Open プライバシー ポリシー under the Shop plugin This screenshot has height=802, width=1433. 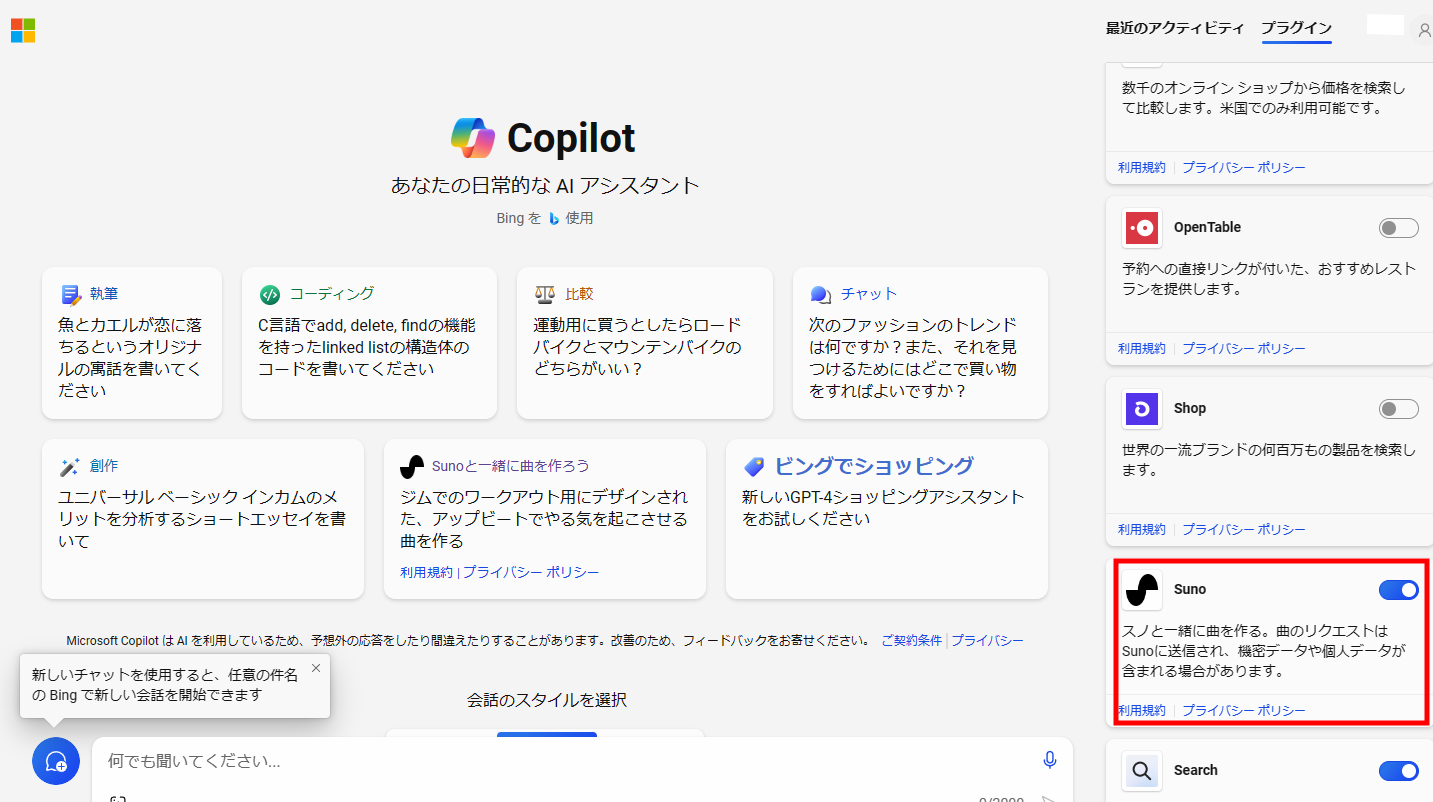click(1244, 530)
